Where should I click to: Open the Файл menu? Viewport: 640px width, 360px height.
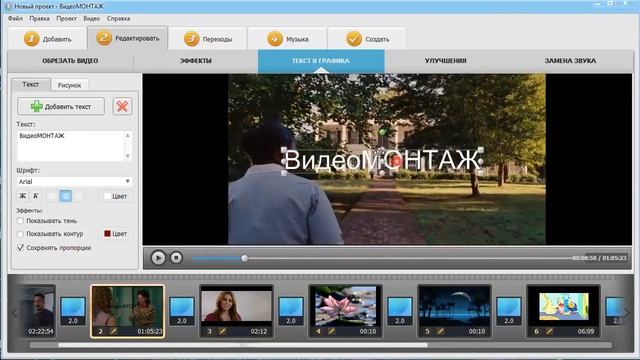(15, 18)
